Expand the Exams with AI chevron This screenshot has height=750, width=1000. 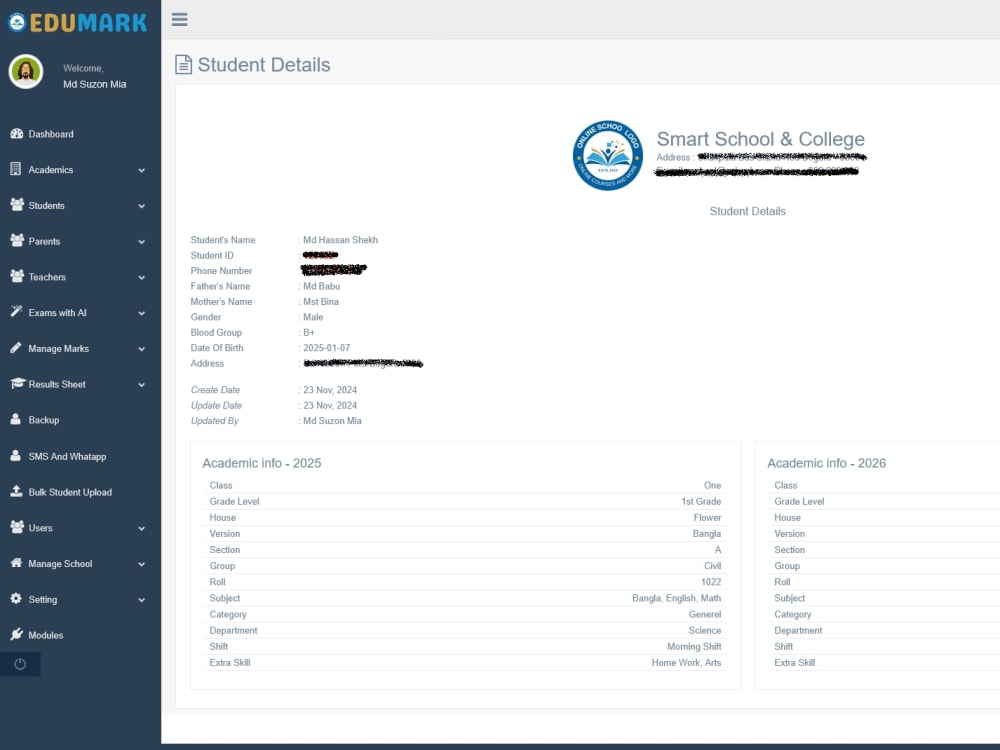click(142, 313)
